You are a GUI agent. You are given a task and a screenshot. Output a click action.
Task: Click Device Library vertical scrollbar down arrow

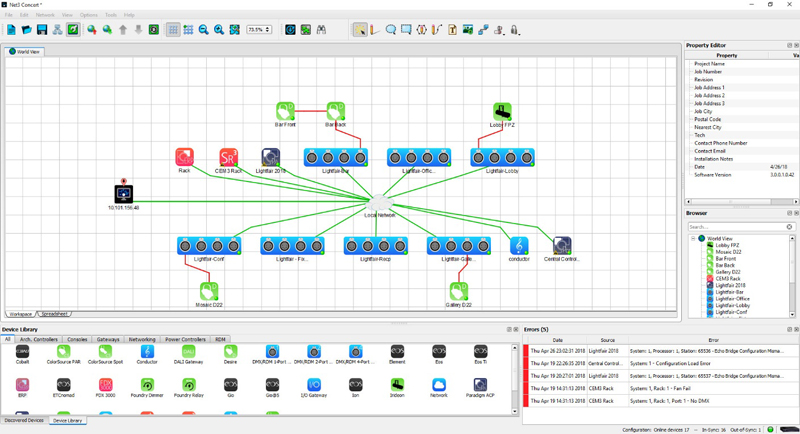(x=514, y=411)
